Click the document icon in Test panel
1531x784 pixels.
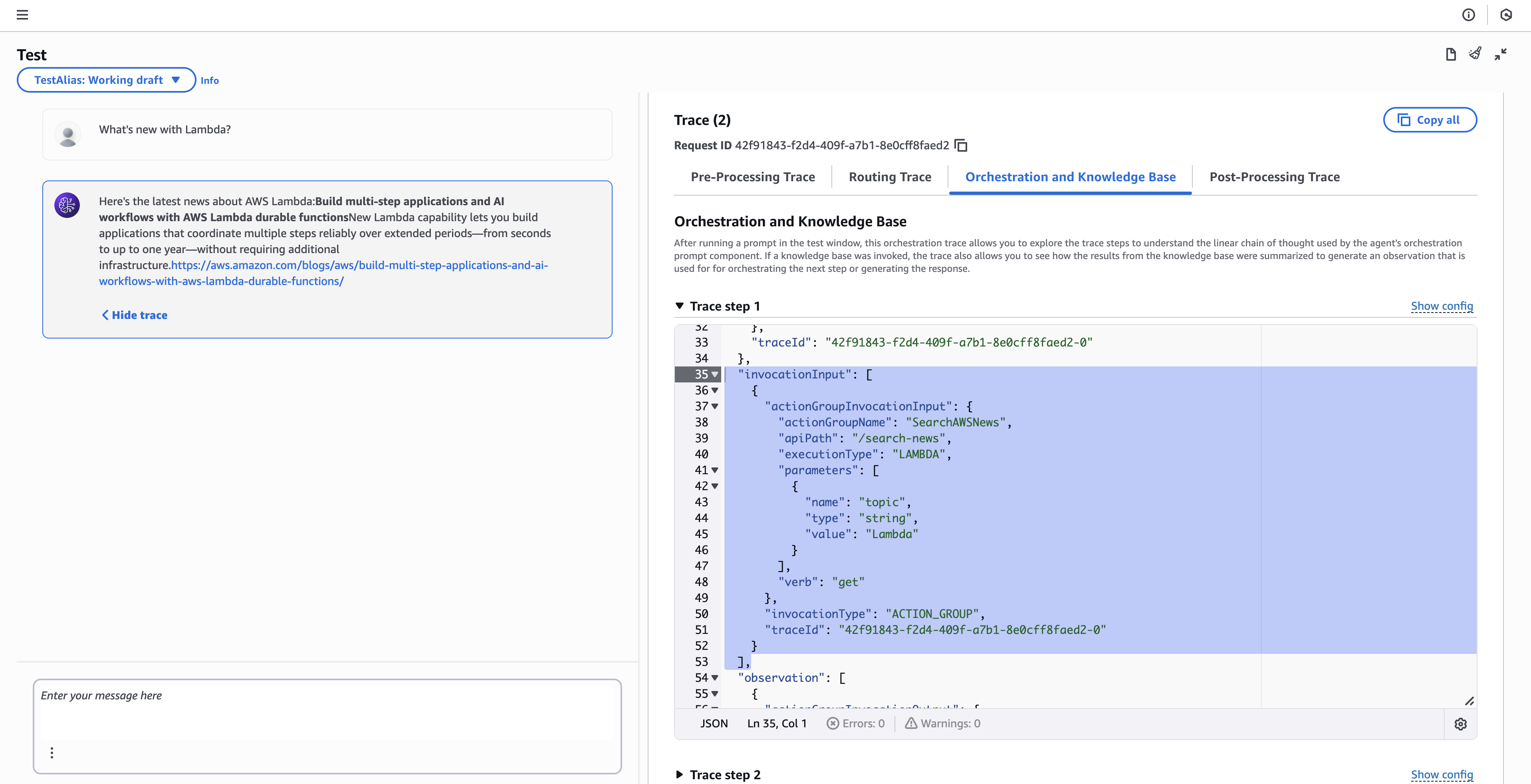click(x=1450, y=55)
